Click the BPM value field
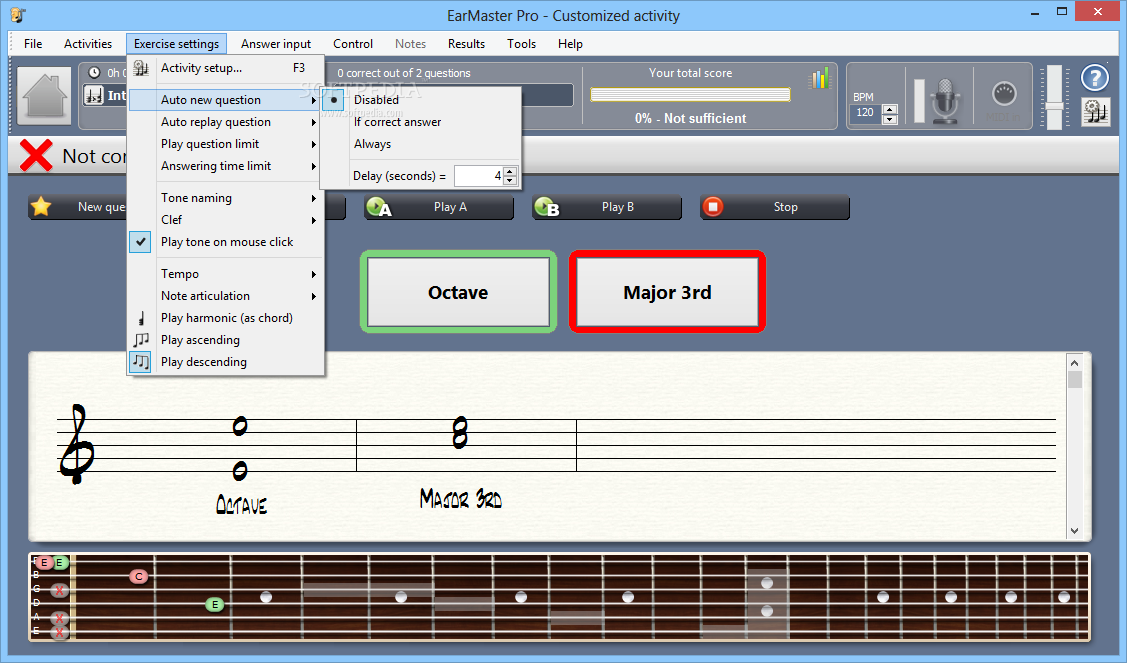The height and width of the screenshot is (663, 1127). 866,113
